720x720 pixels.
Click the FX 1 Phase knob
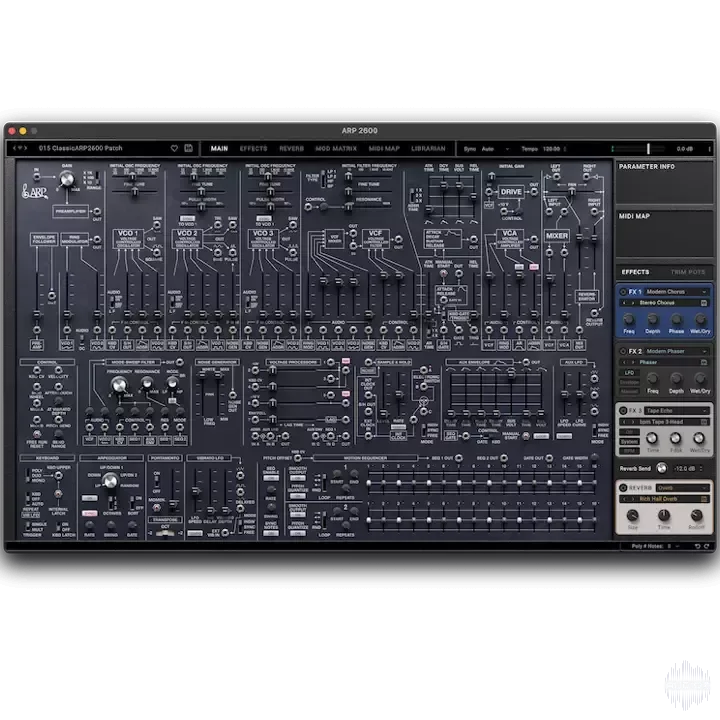[676, 319]
